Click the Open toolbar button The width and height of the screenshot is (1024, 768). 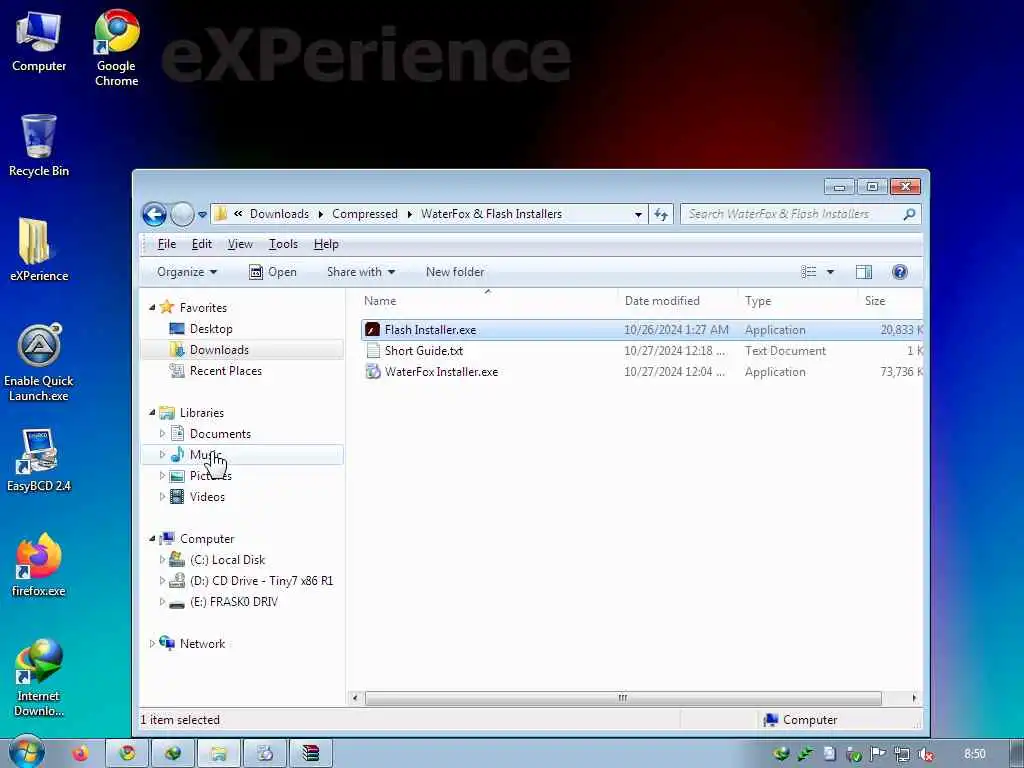click(x=273, y=272)
